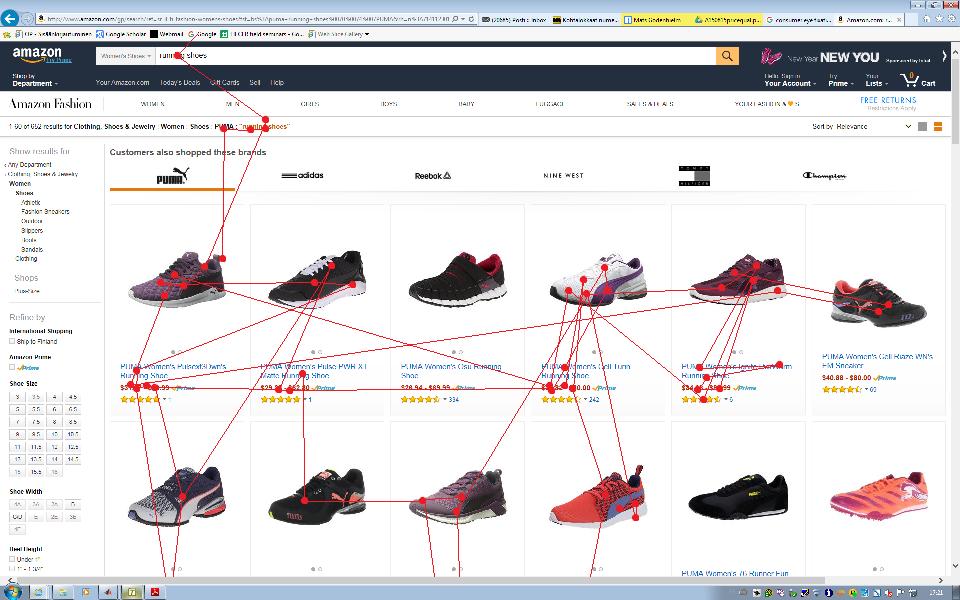The height and width of the screenshot is (600, 960).
Task: Open the Adobe Reader taskbar icon
Action: [x=156, y=592]
